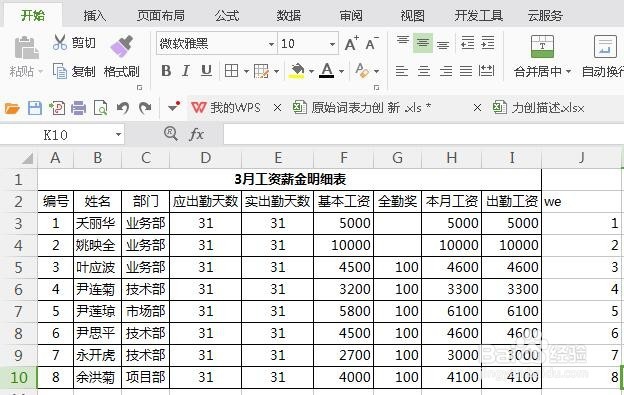624x395 pixels.
Task: Toggle middle vertical alignment
Action: point(423,43)
